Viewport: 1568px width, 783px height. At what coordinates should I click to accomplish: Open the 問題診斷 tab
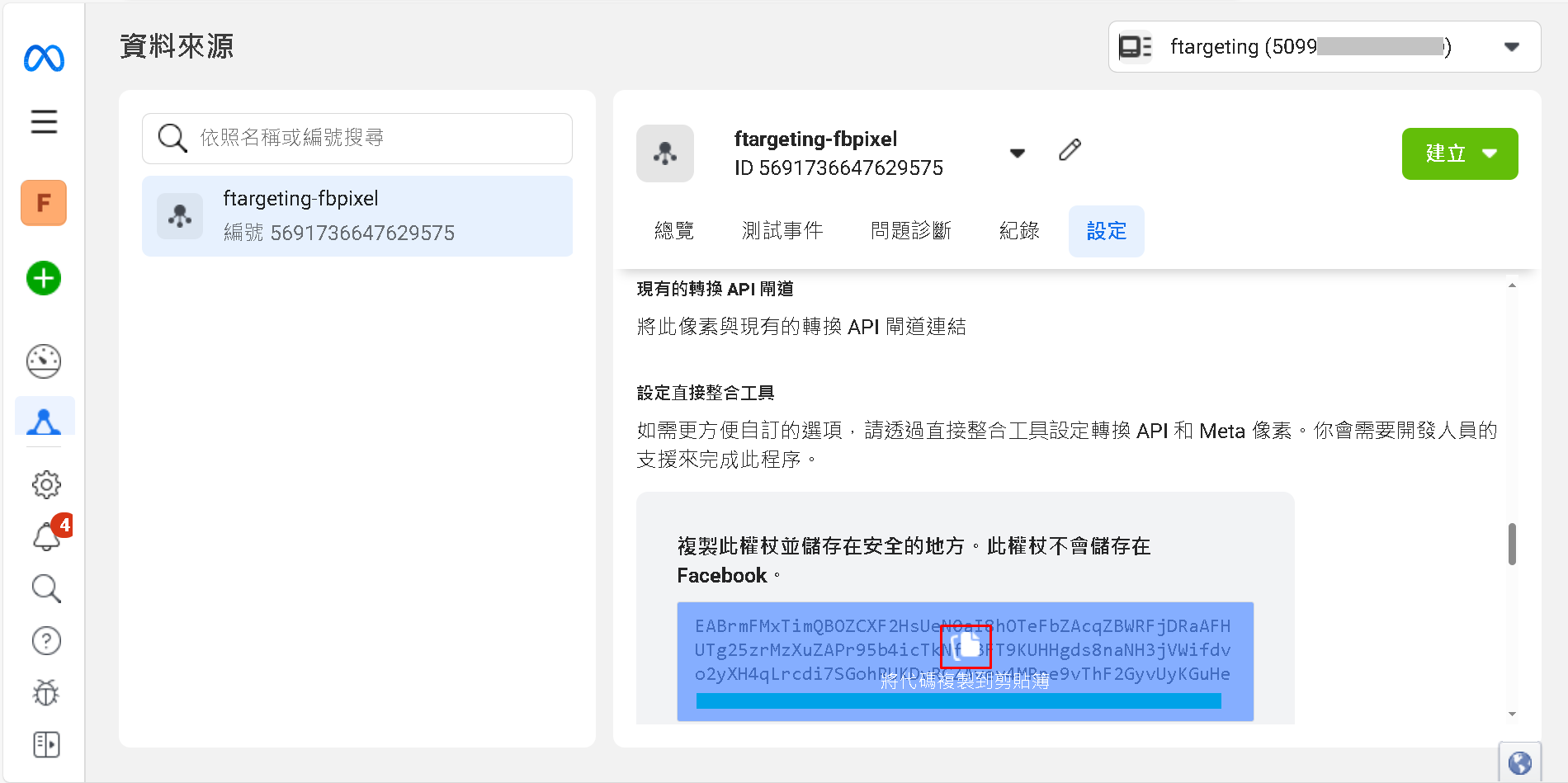(x=911, y=231)
